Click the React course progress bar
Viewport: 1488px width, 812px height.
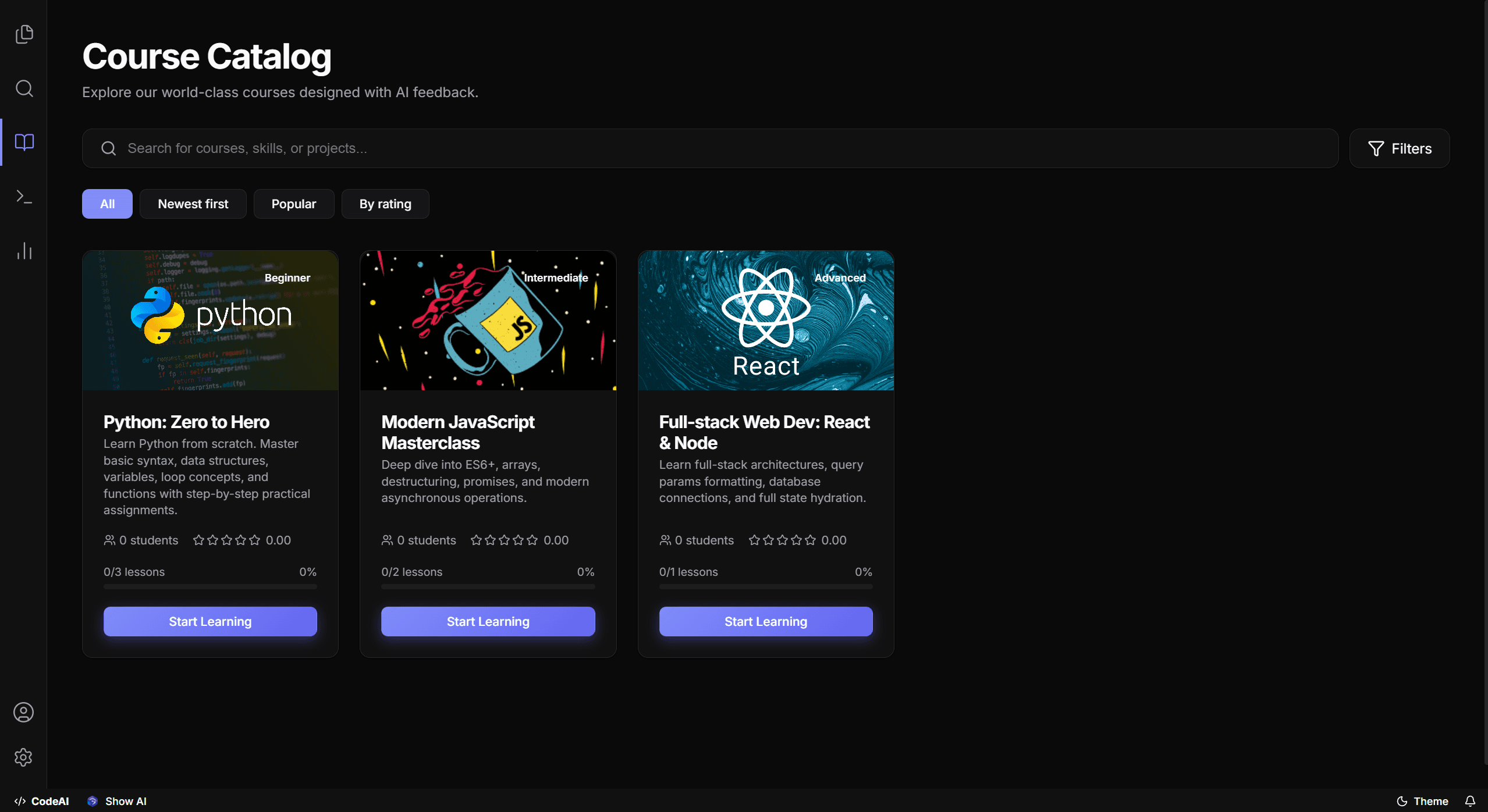[x=766, y=587]
